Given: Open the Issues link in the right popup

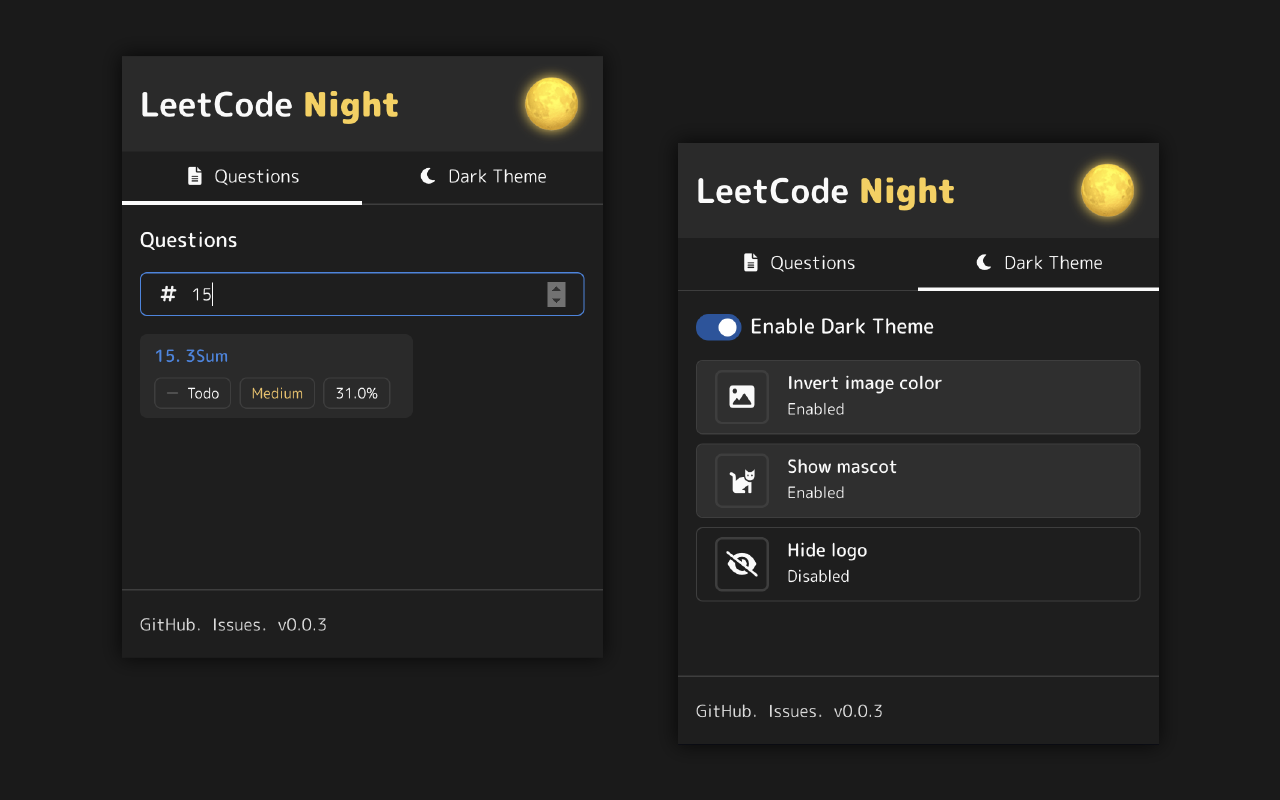Looking at the screenshot, I should pyautogui.click(x=793, y=711).
